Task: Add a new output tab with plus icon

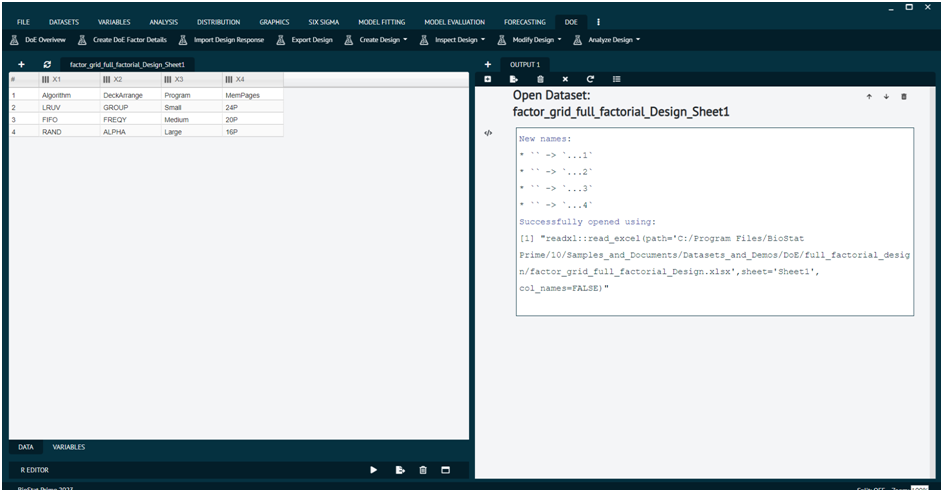Action: (488, 64)
